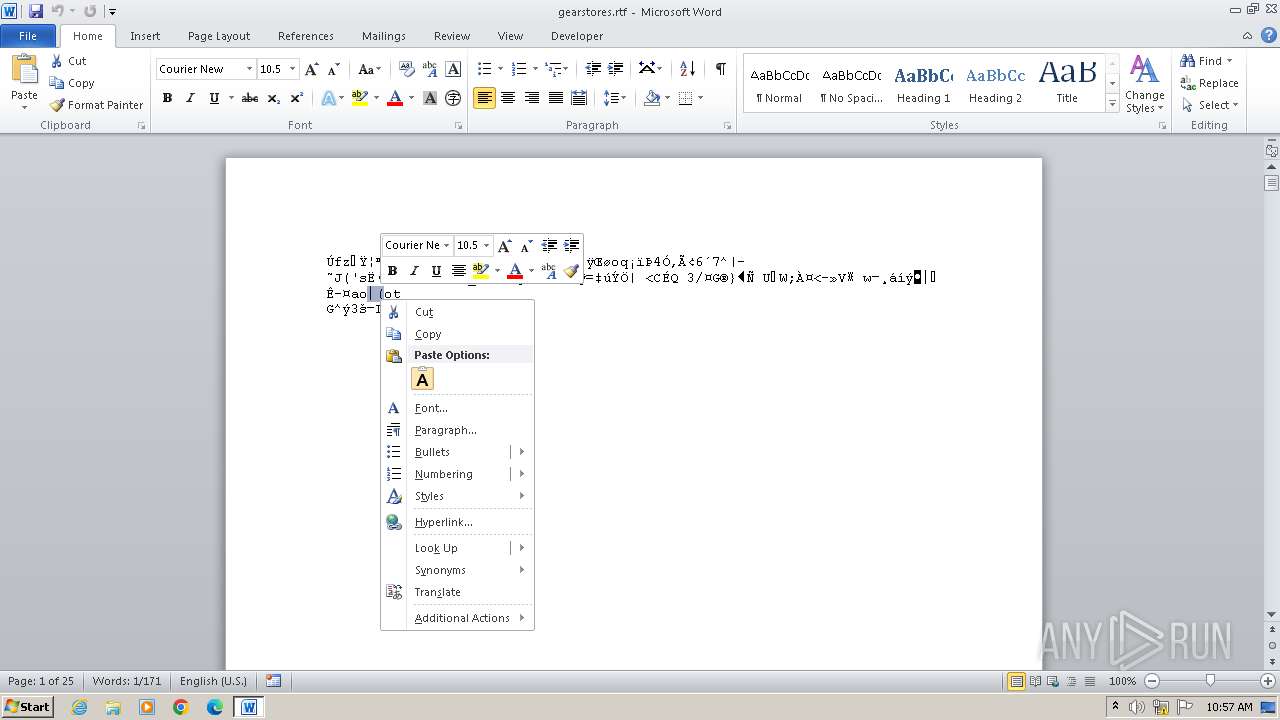Click the Clear Formatting icon in the ribbon

(407, 69)
